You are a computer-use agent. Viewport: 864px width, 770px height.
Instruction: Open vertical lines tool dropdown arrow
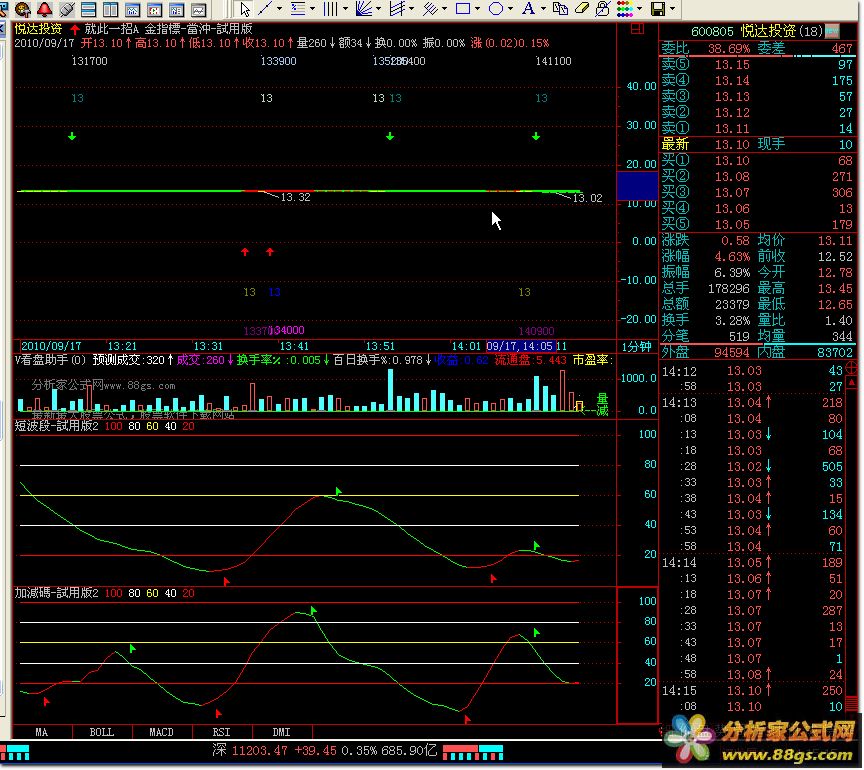pos(345,8)
